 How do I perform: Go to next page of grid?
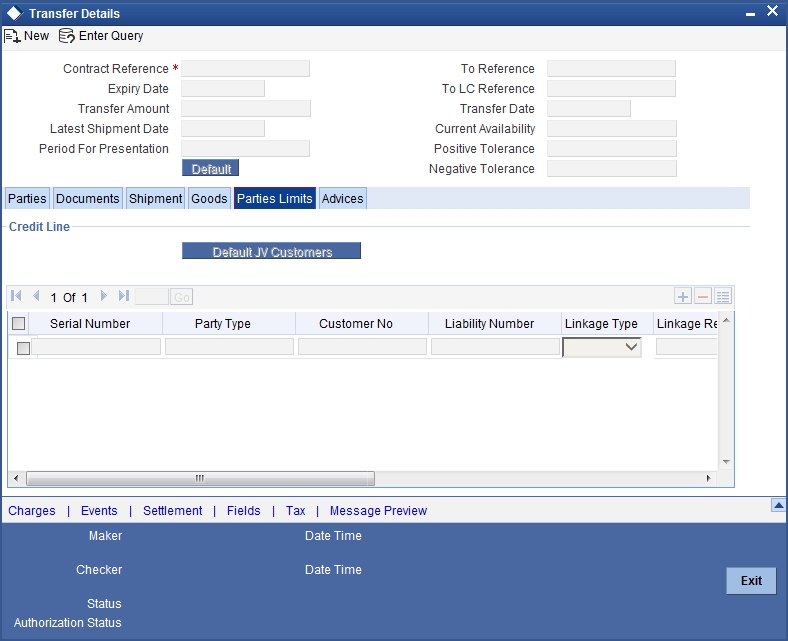[x=104, y=296]
